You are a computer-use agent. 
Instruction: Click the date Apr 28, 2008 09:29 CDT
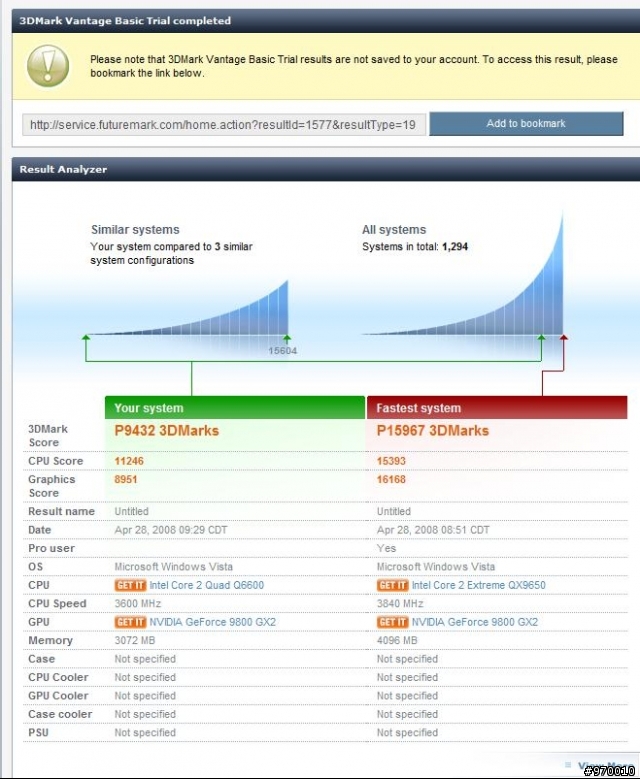pos(170,530)
